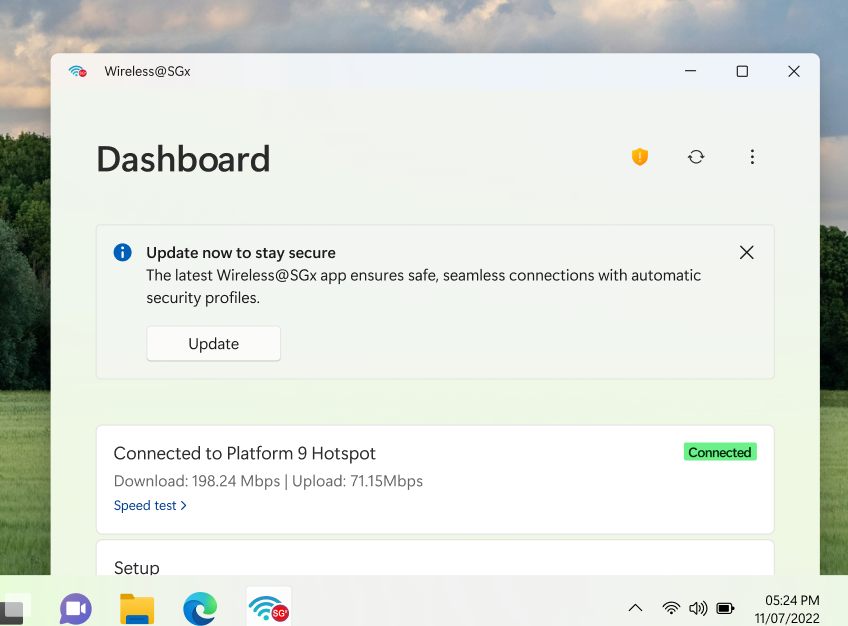Open File Explorer from the taskbar
848x626 pixels.
tap(137, 609)
